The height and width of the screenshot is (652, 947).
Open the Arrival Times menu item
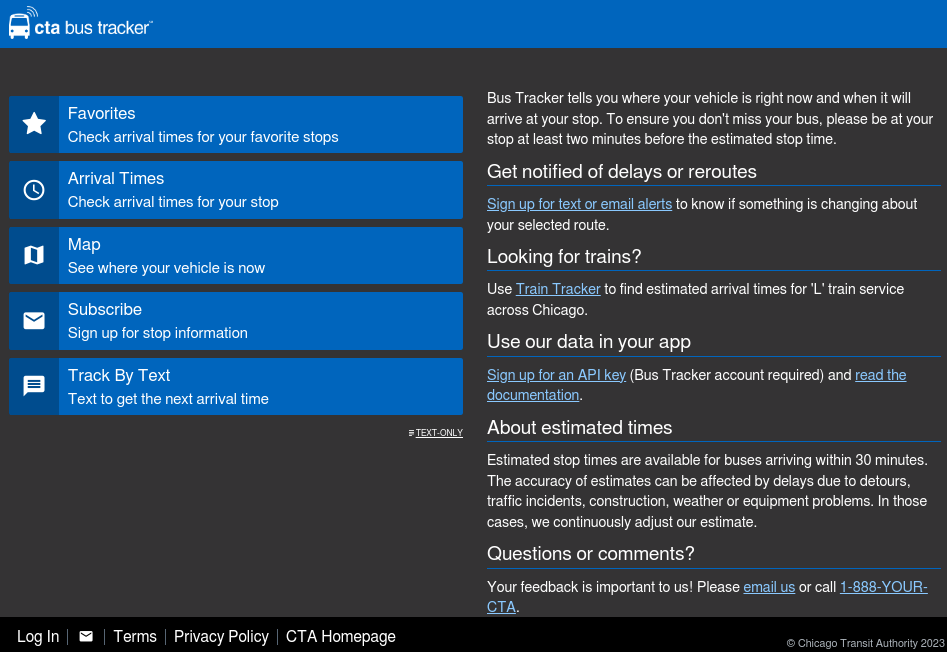260,190
